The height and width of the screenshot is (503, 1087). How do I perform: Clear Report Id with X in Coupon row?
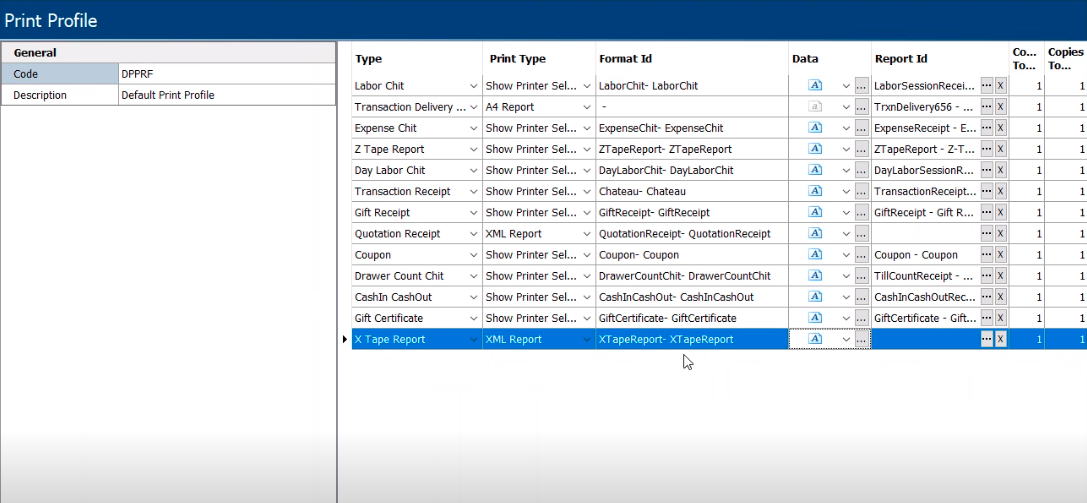(x=1000, y=255)
